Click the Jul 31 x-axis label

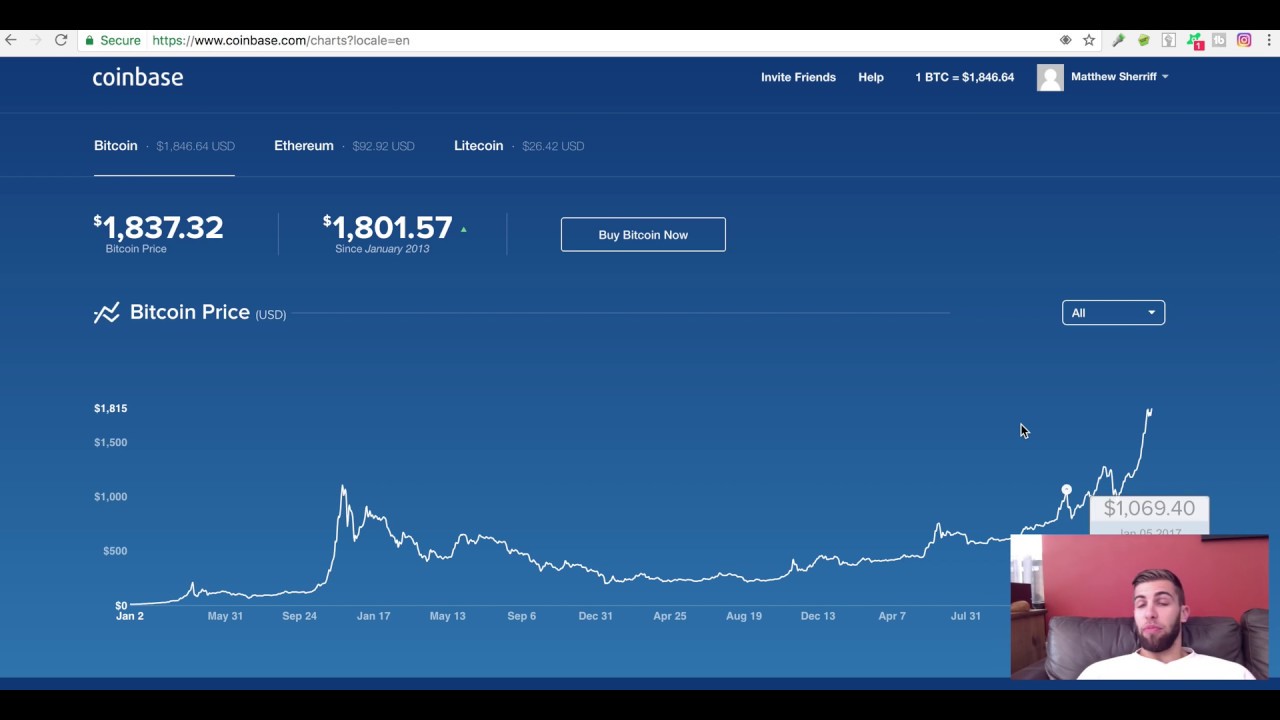tap(966, 616)
